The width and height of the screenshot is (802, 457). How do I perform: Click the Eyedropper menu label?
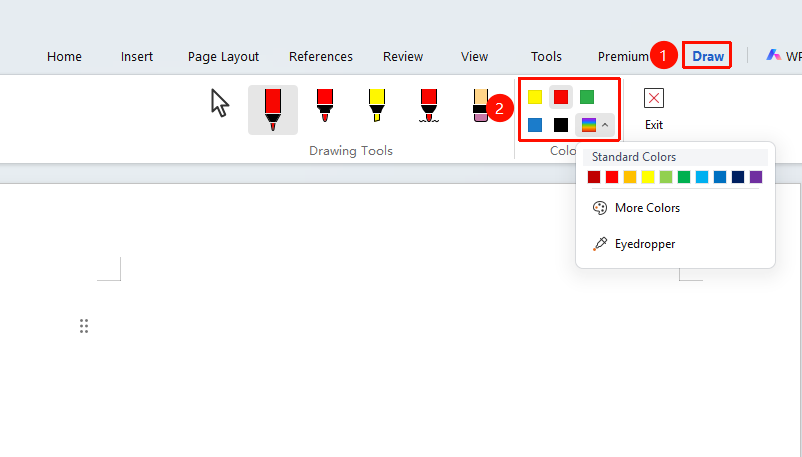645,244
